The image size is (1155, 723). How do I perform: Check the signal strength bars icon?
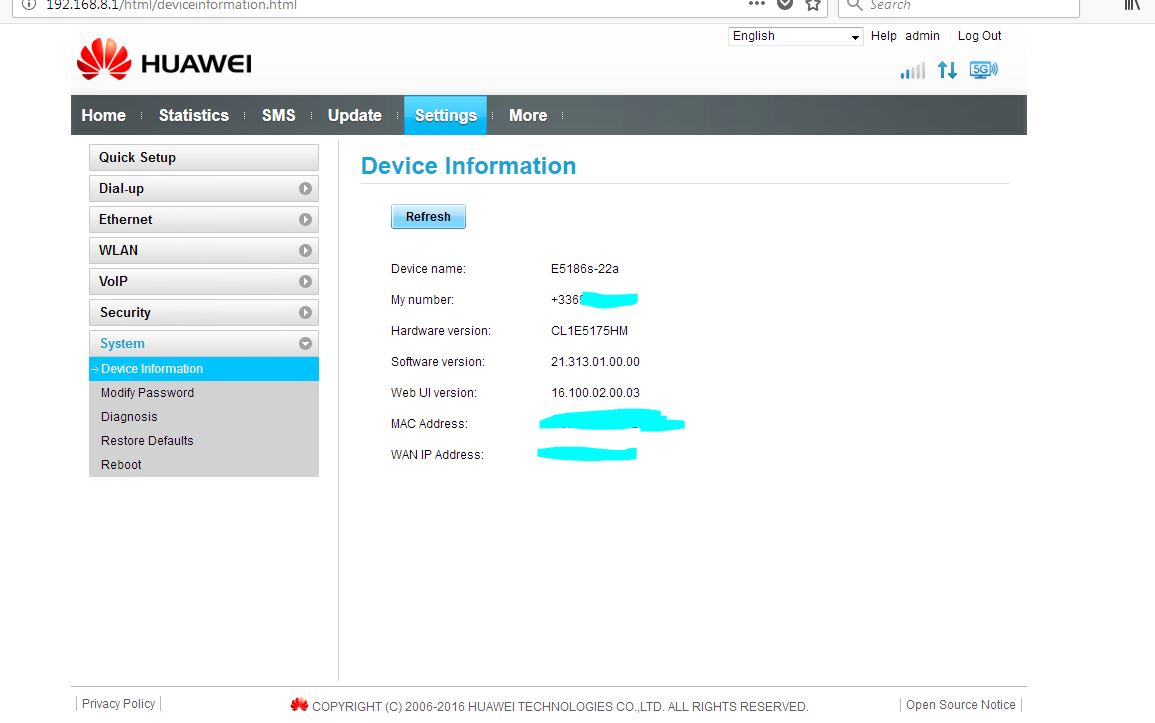coord(913,71)
